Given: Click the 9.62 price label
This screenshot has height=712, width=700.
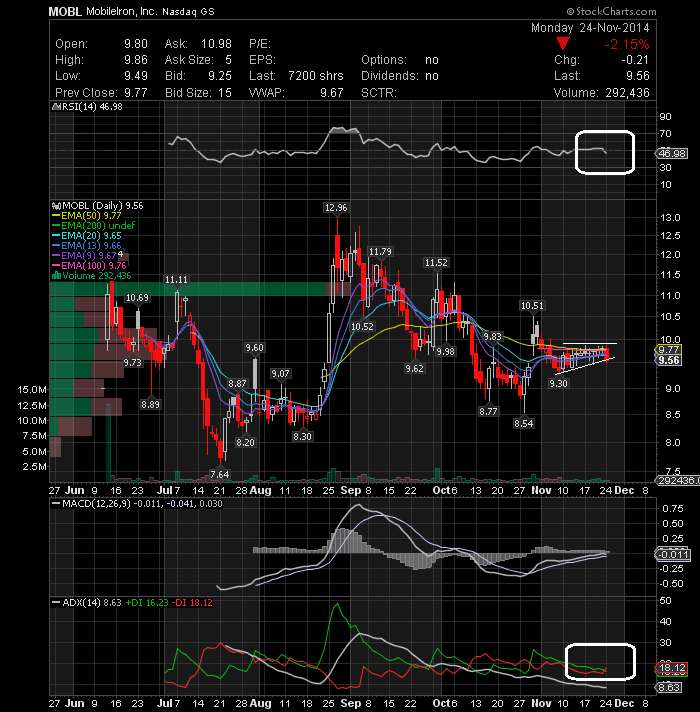Looking at the screenshot, I should coord(414,368).
